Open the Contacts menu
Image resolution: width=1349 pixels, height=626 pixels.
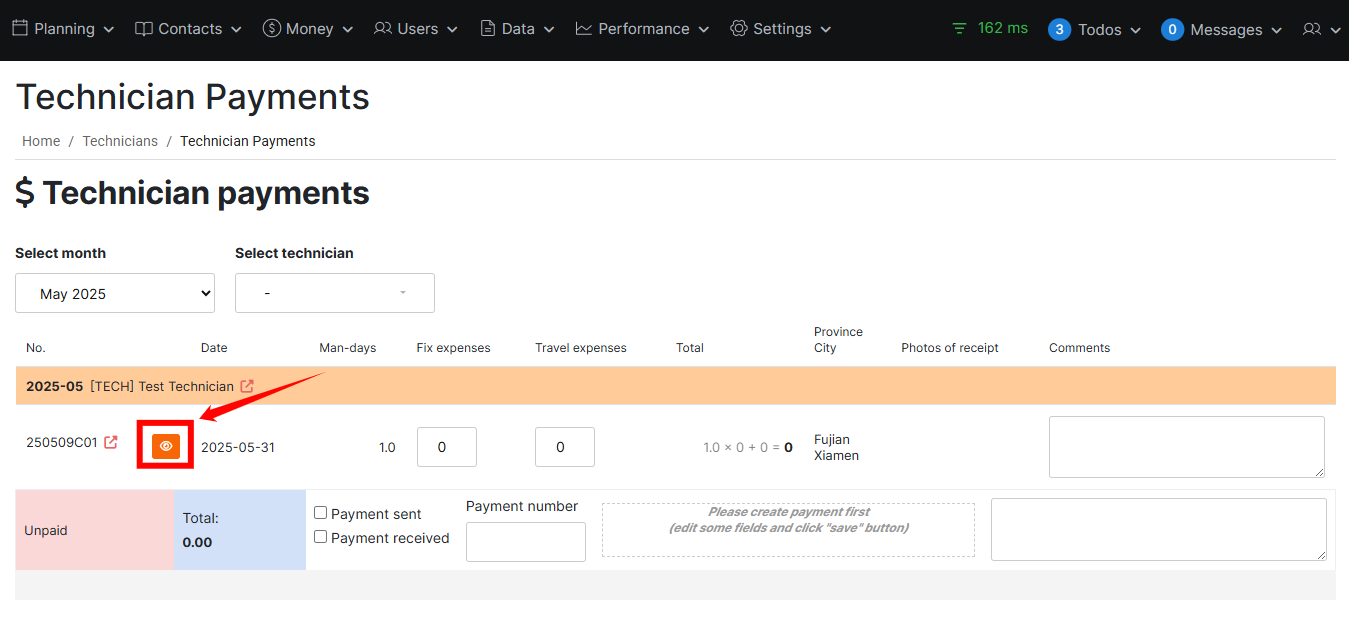(186, 28)
